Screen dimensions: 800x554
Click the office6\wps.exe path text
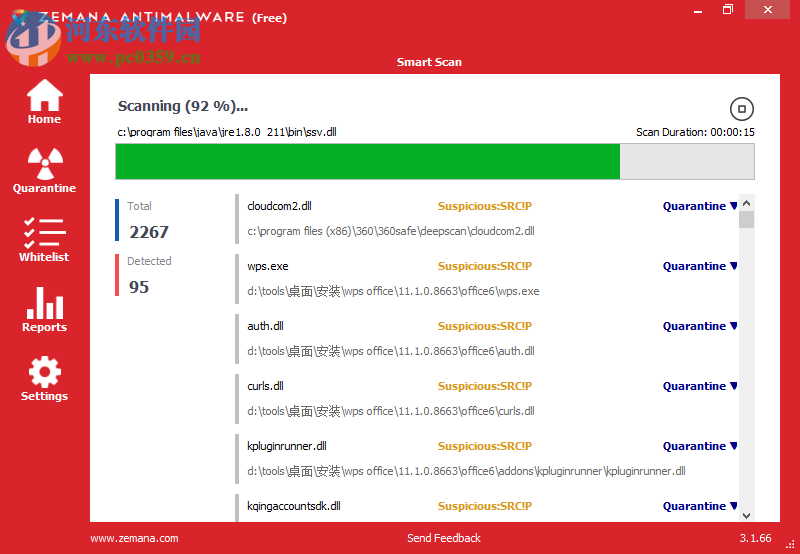[393, 291]
